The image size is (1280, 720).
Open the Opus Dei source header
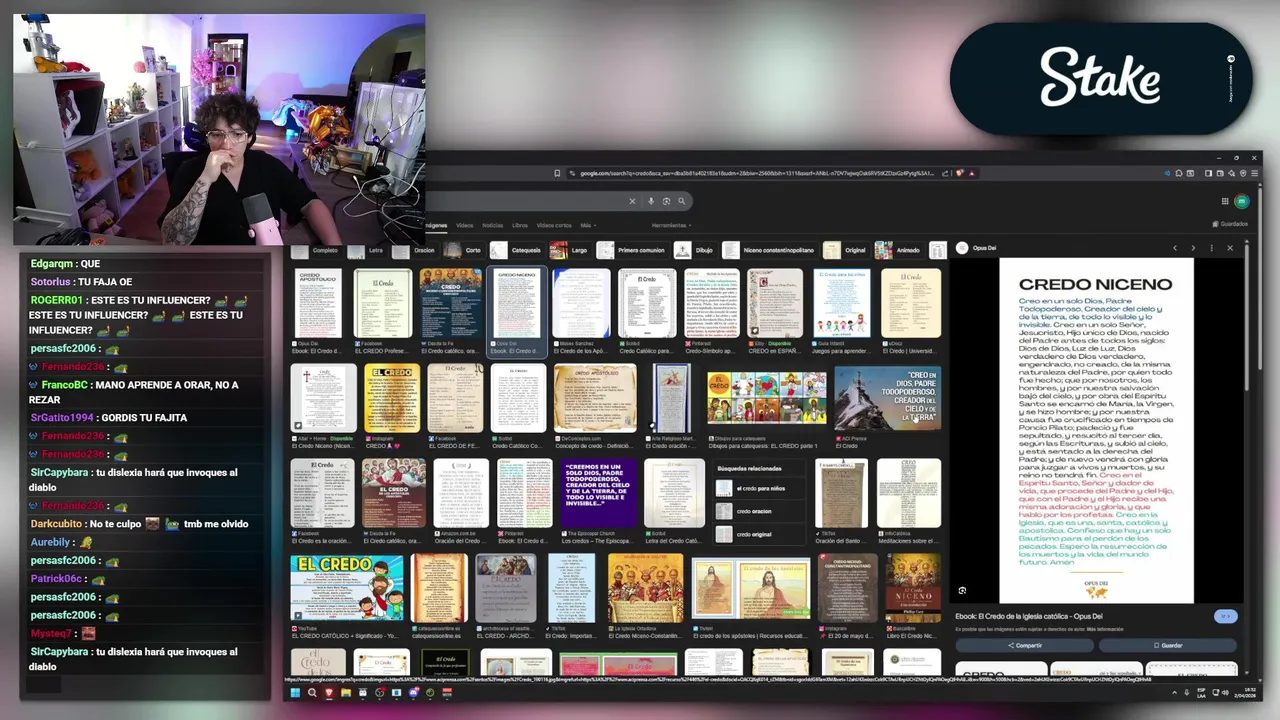[977, 248]
